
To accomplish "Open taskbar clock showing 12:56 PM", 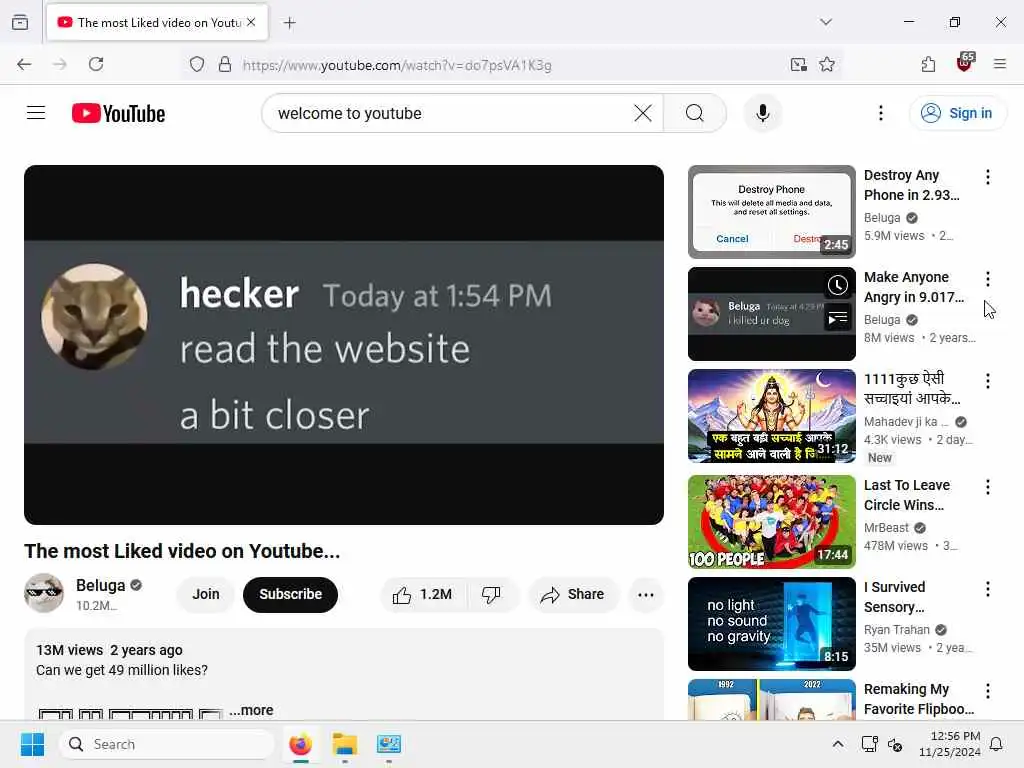I will (950, 744).
